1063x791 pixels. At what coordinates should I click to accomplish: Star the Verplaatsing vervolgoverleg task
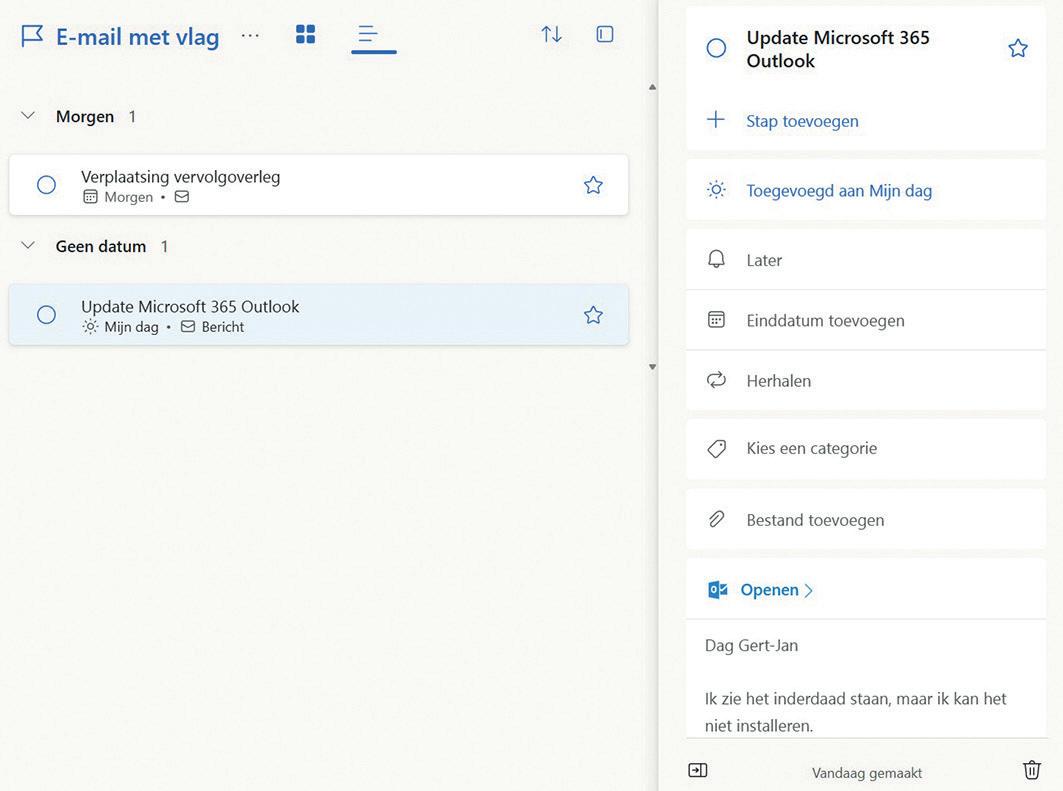(593, 185)
